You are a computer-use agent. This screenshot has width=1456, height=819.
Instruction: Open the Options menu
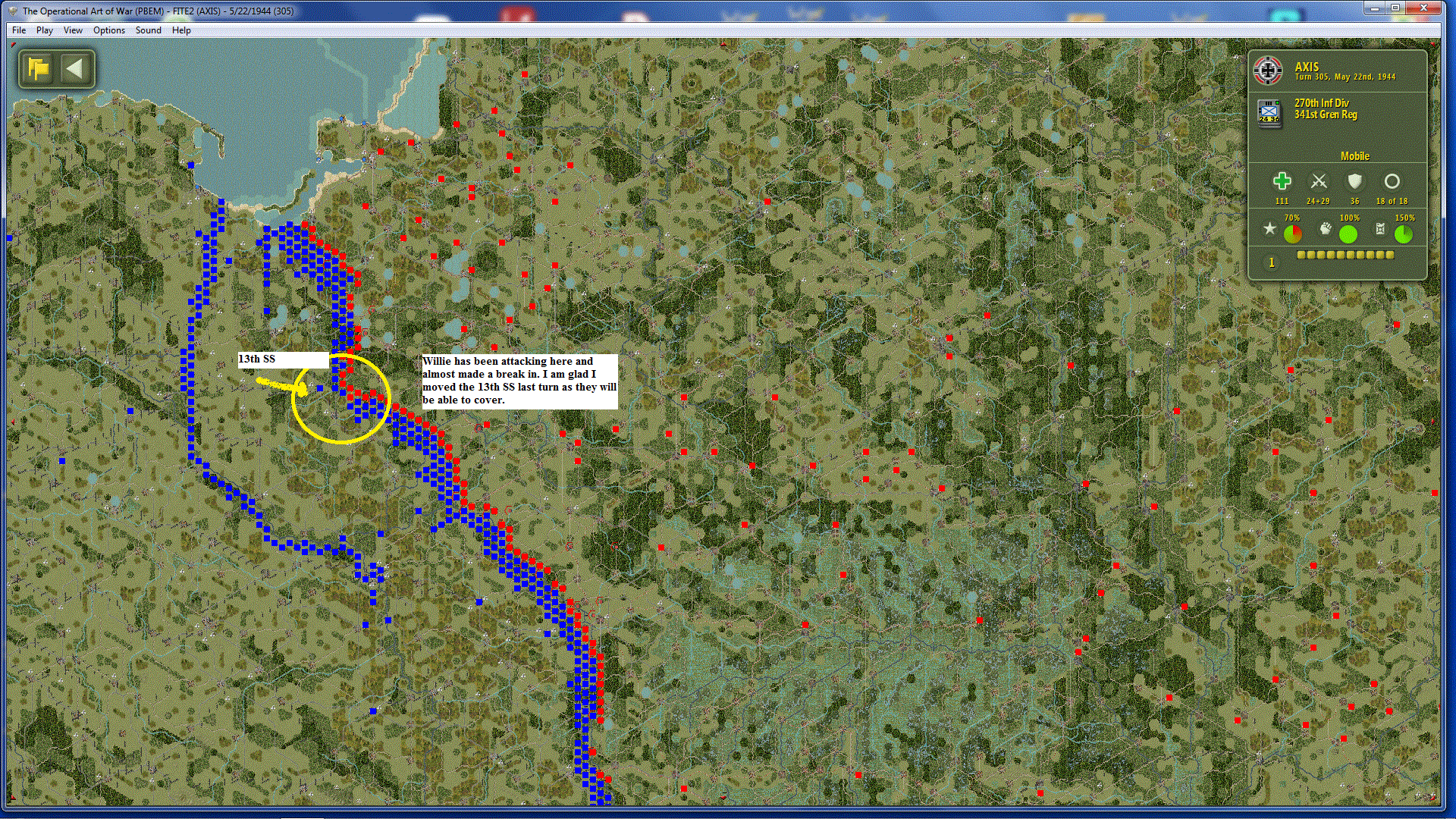[x=109, y=30]
